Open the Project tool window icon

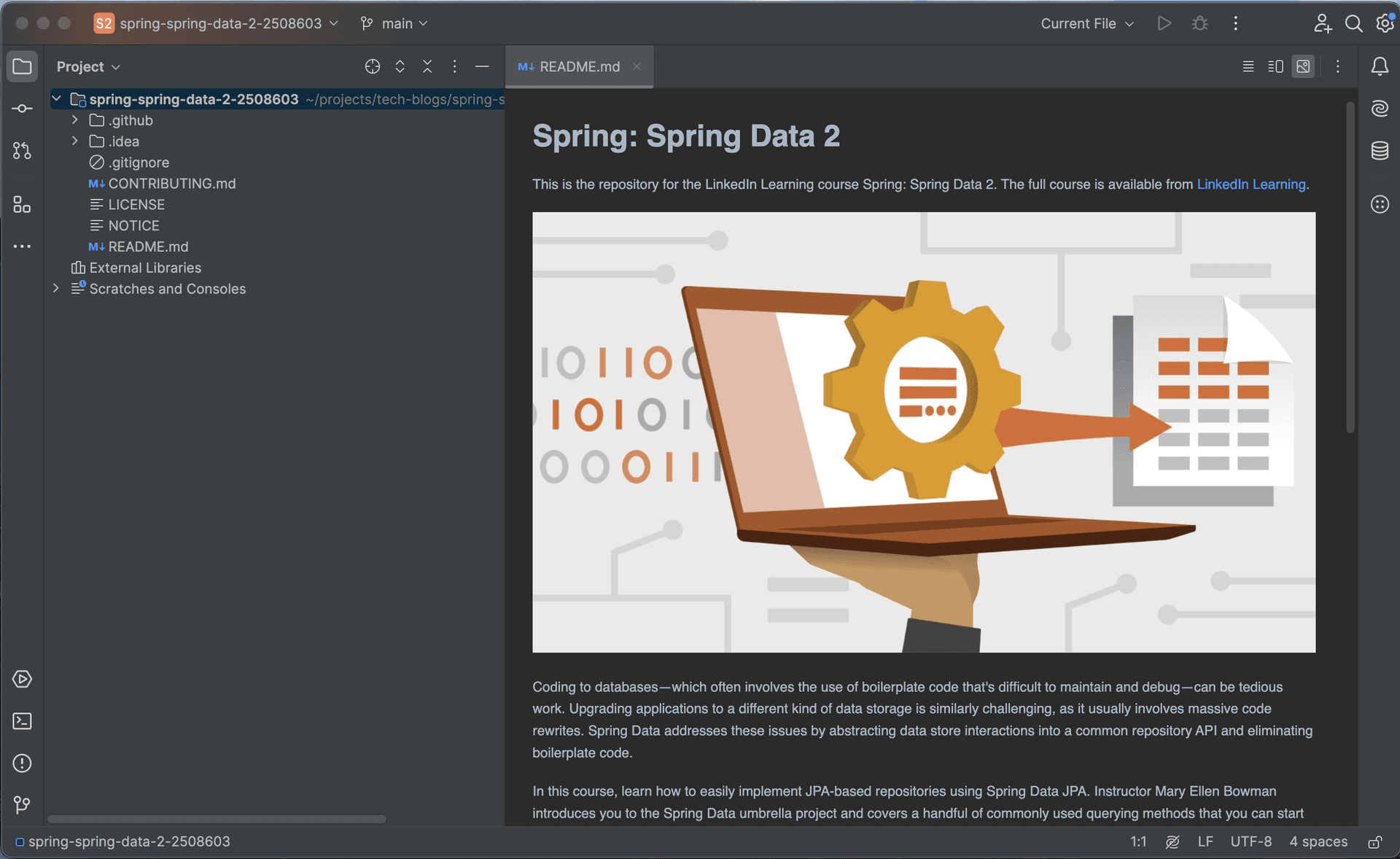click(x=22, y=66)
